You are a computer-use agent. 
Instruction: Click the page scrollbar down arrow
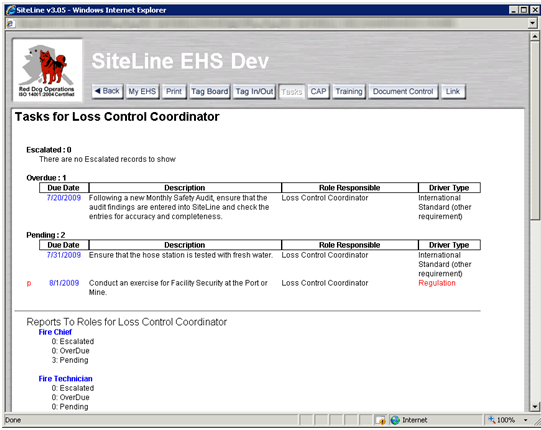(534, 407)
